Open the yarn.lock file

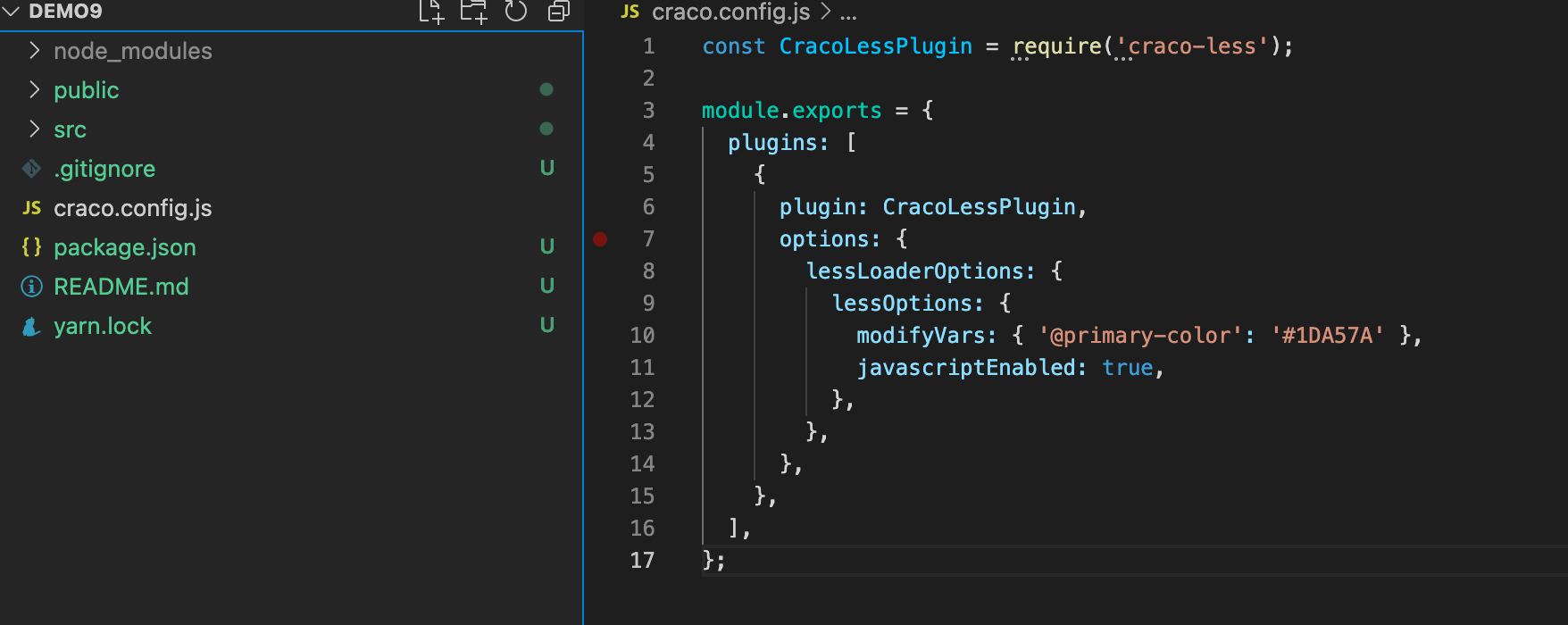pos(103,326)
